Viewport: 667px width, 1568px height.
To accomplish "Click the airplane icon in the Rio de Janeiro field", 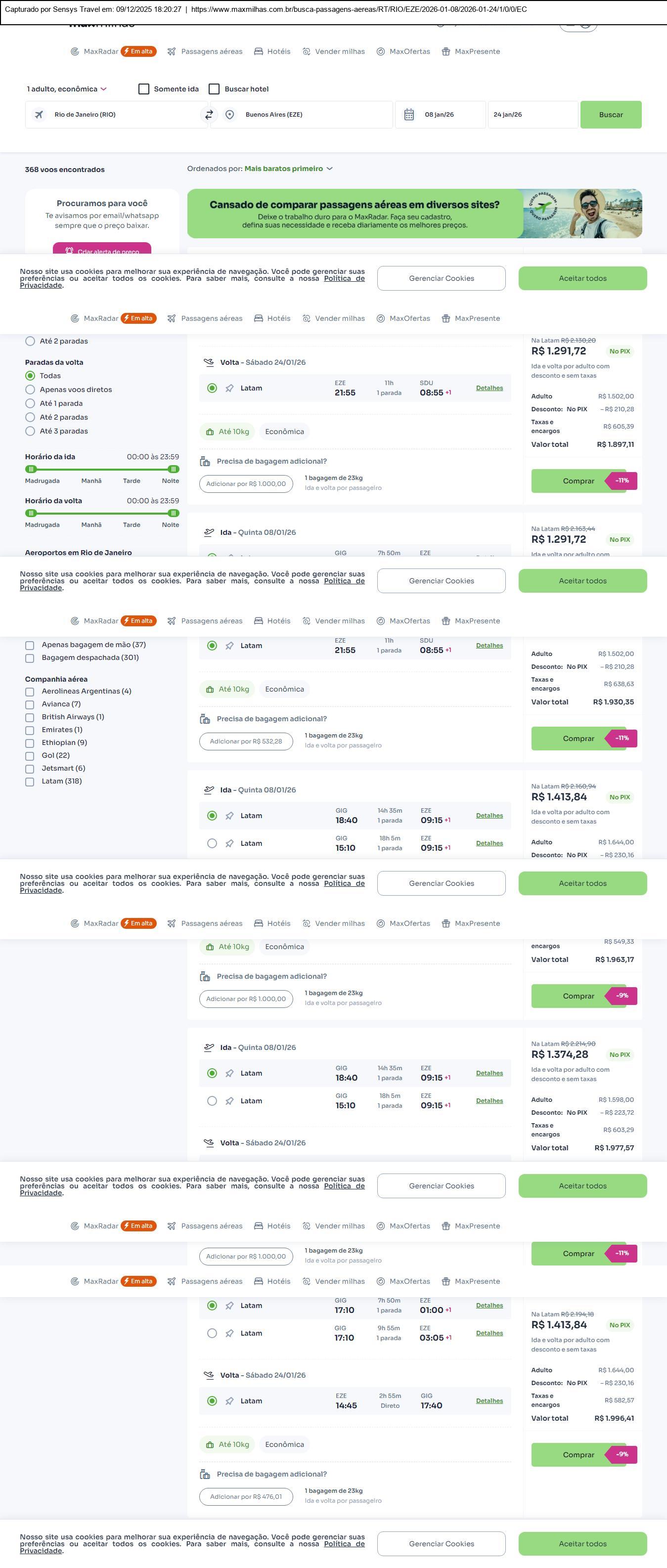I will point(39,114).
